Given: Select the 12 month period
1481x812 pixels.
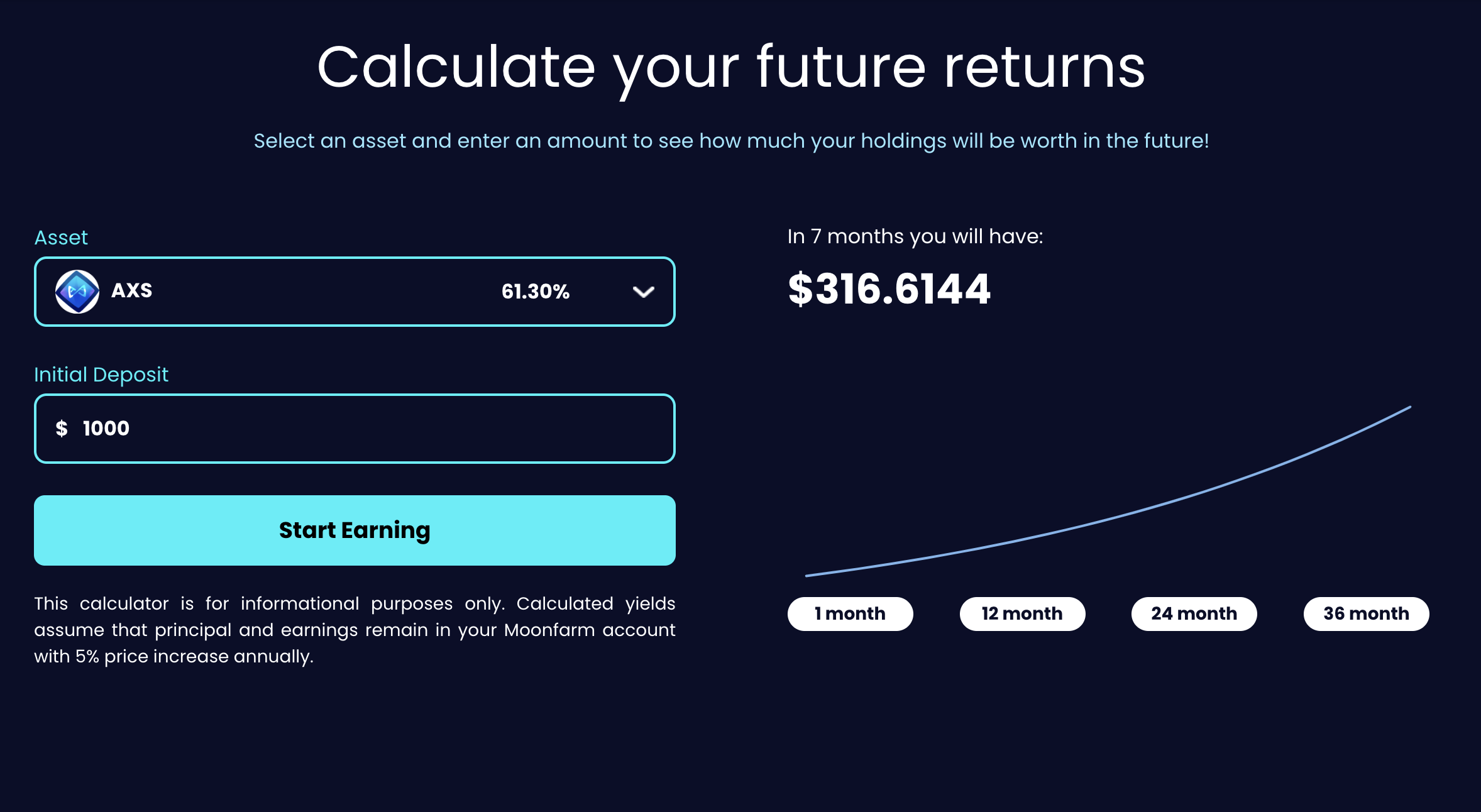Looking at the screenshot, I should [1022, 613].
